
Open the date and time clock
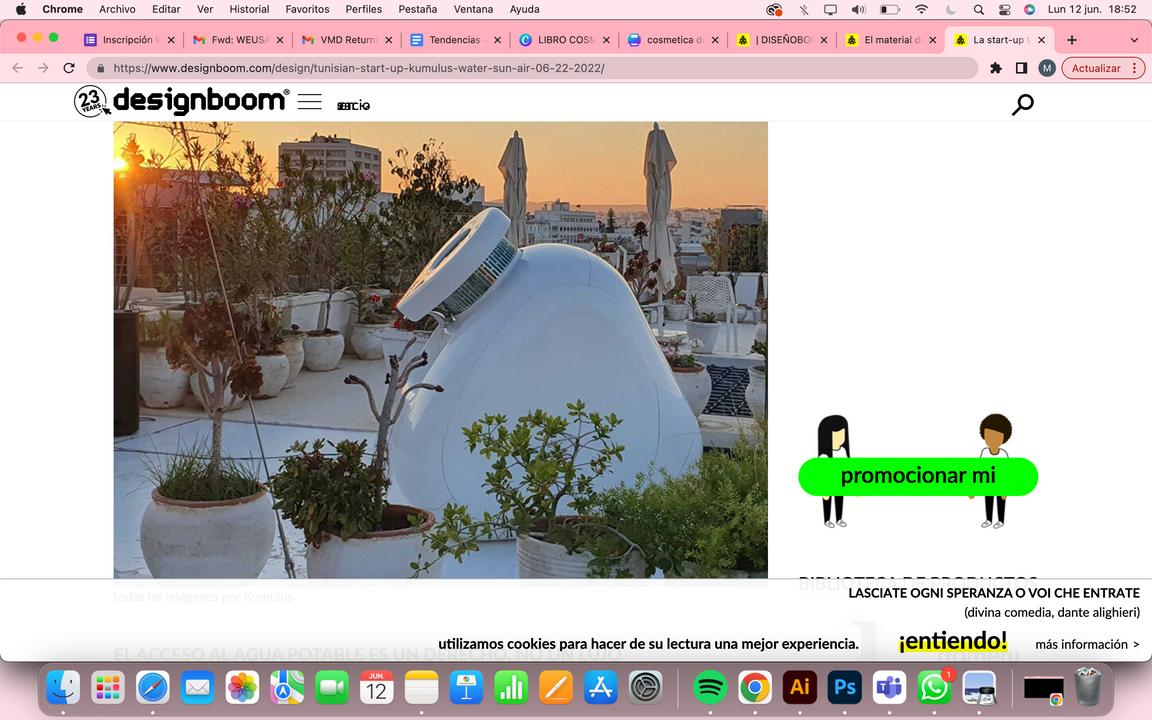click(1092, 10)
